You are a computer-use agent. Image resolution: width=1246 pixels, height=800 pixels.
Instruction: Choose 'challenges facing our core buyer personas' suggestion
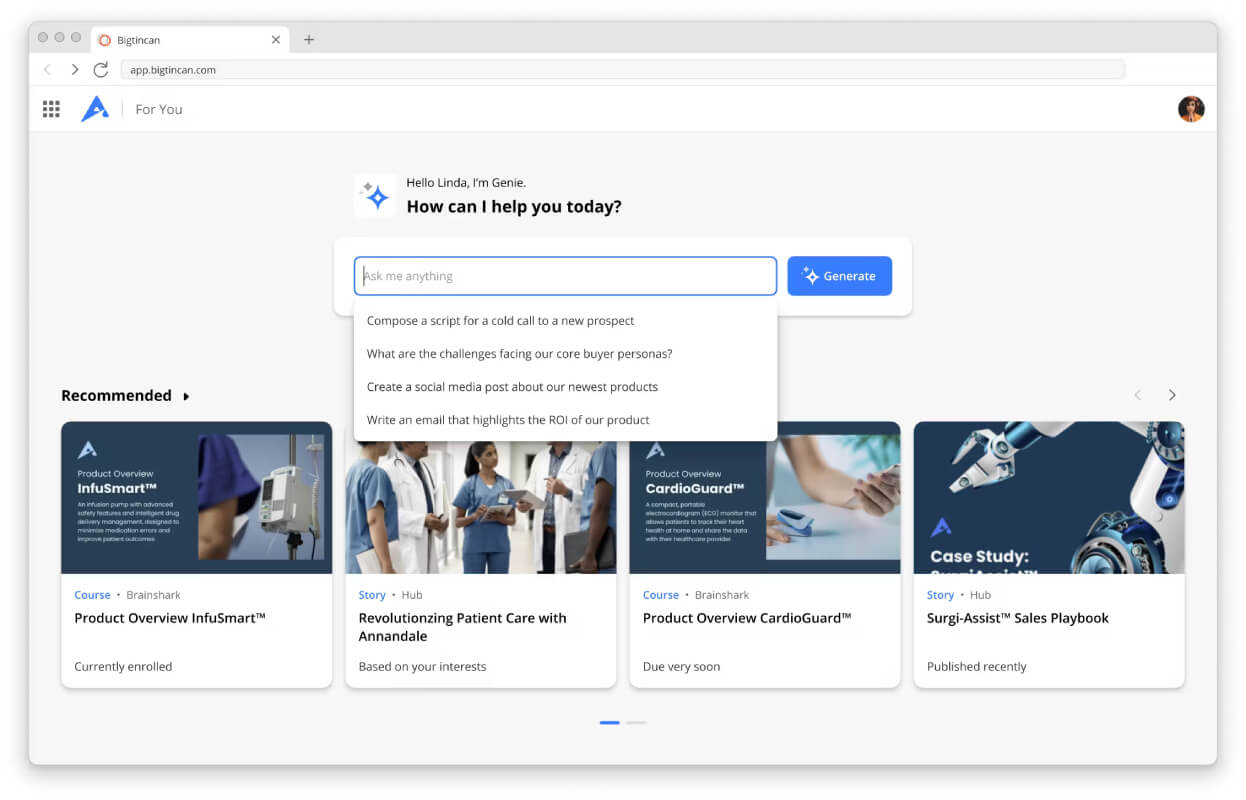(565, 354)
